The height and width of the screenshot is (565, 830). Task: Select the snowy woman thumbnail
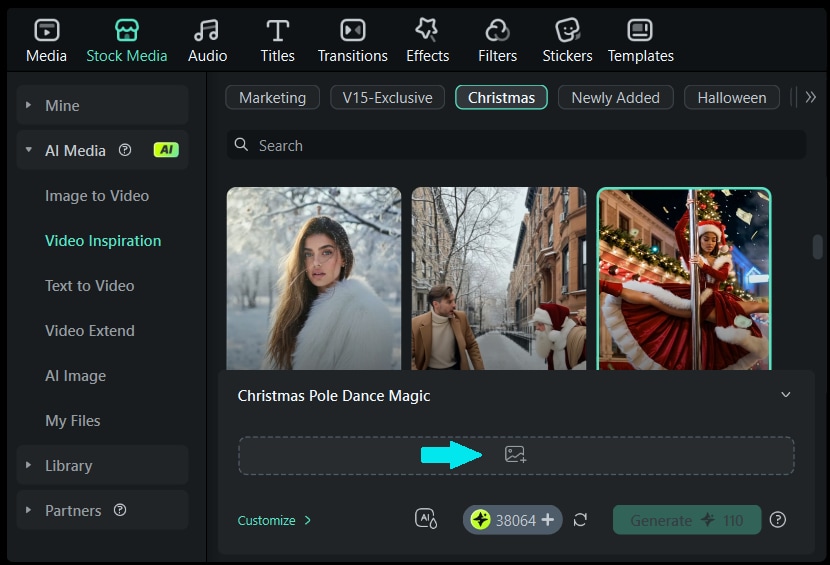(x=314, y=279)
